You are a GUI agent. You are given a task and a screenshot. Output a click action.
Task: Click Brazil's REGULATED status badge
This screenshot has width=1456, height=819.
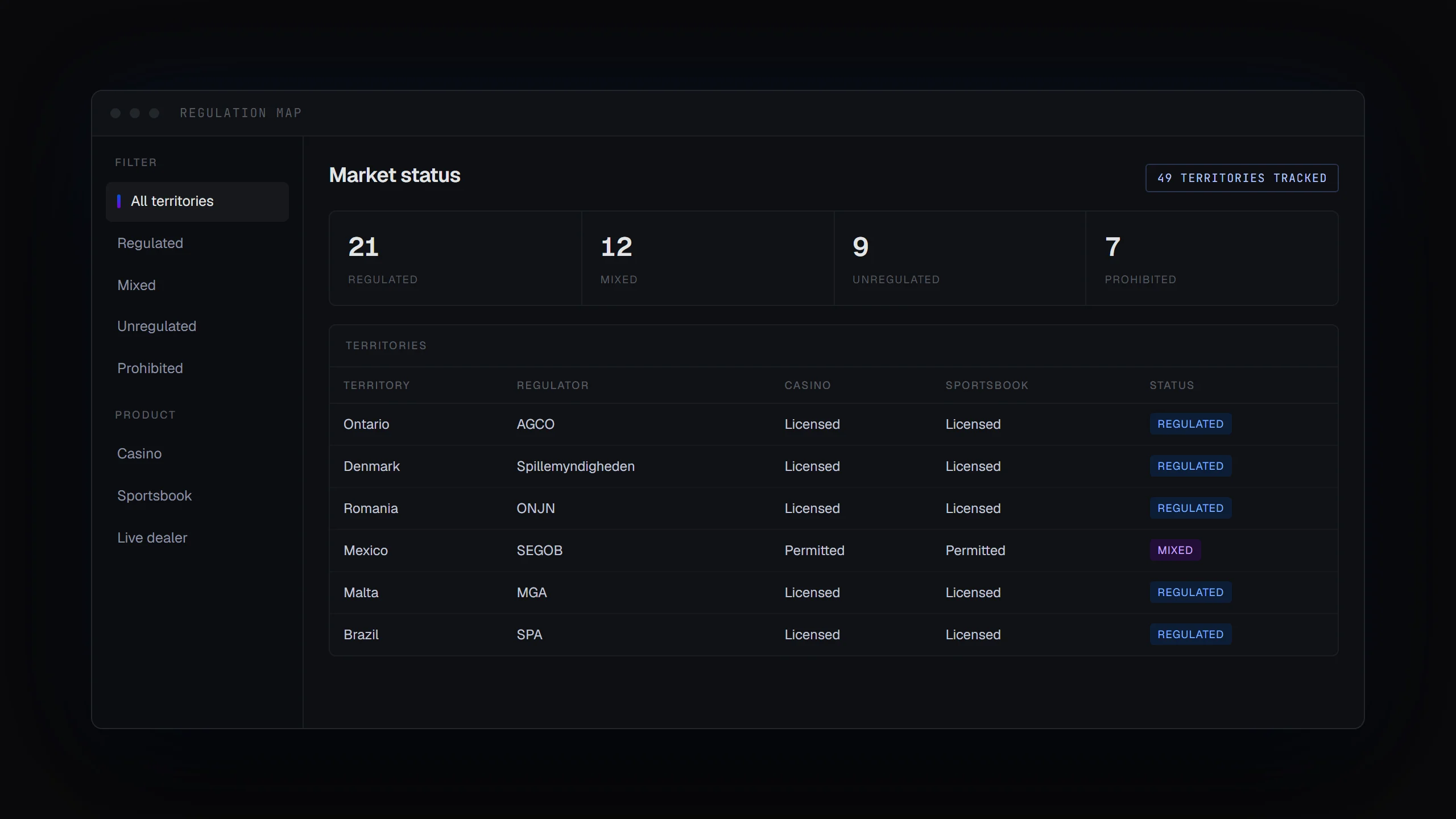[1190, 635]
